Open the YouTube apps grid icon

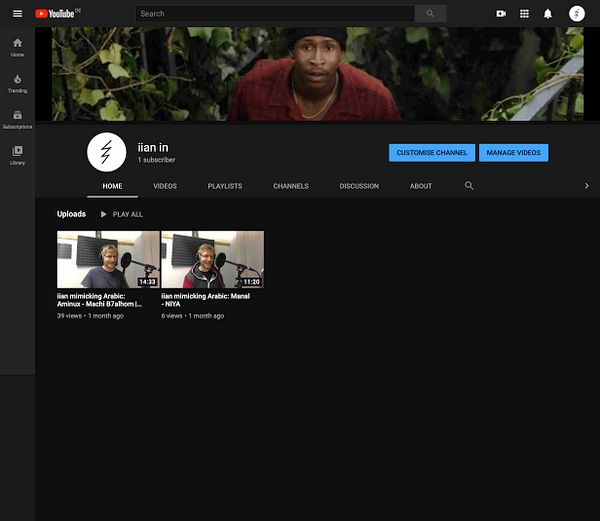point(524,14)
